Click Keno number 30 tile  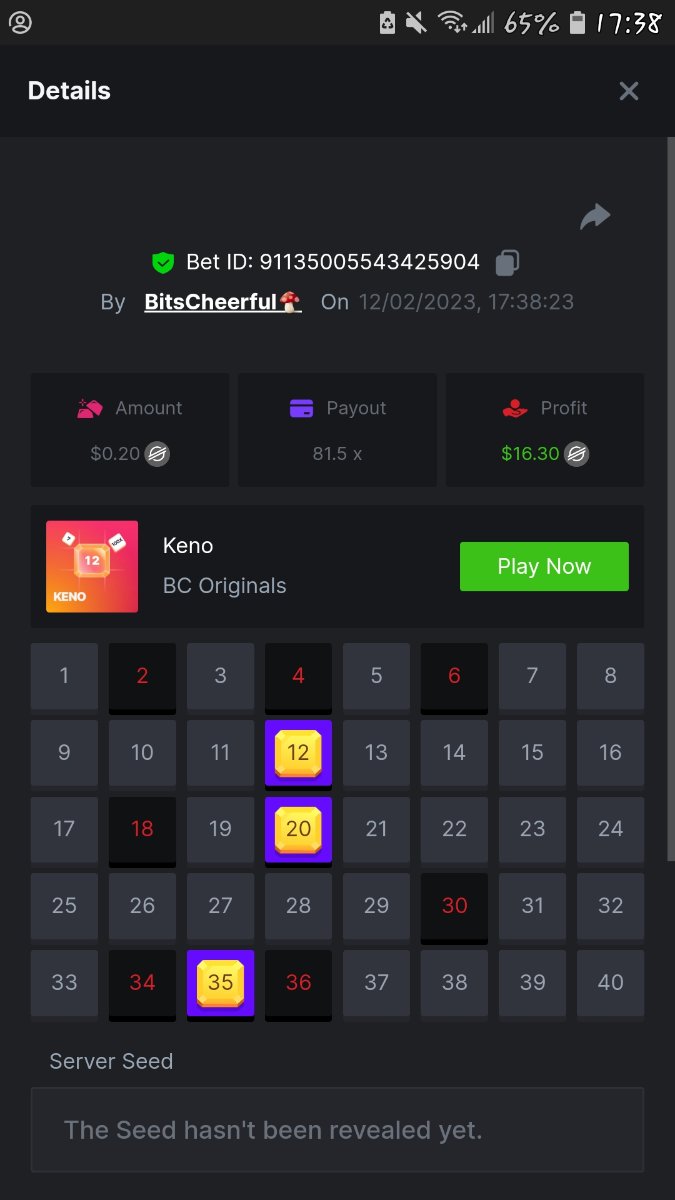click(454, 907)
